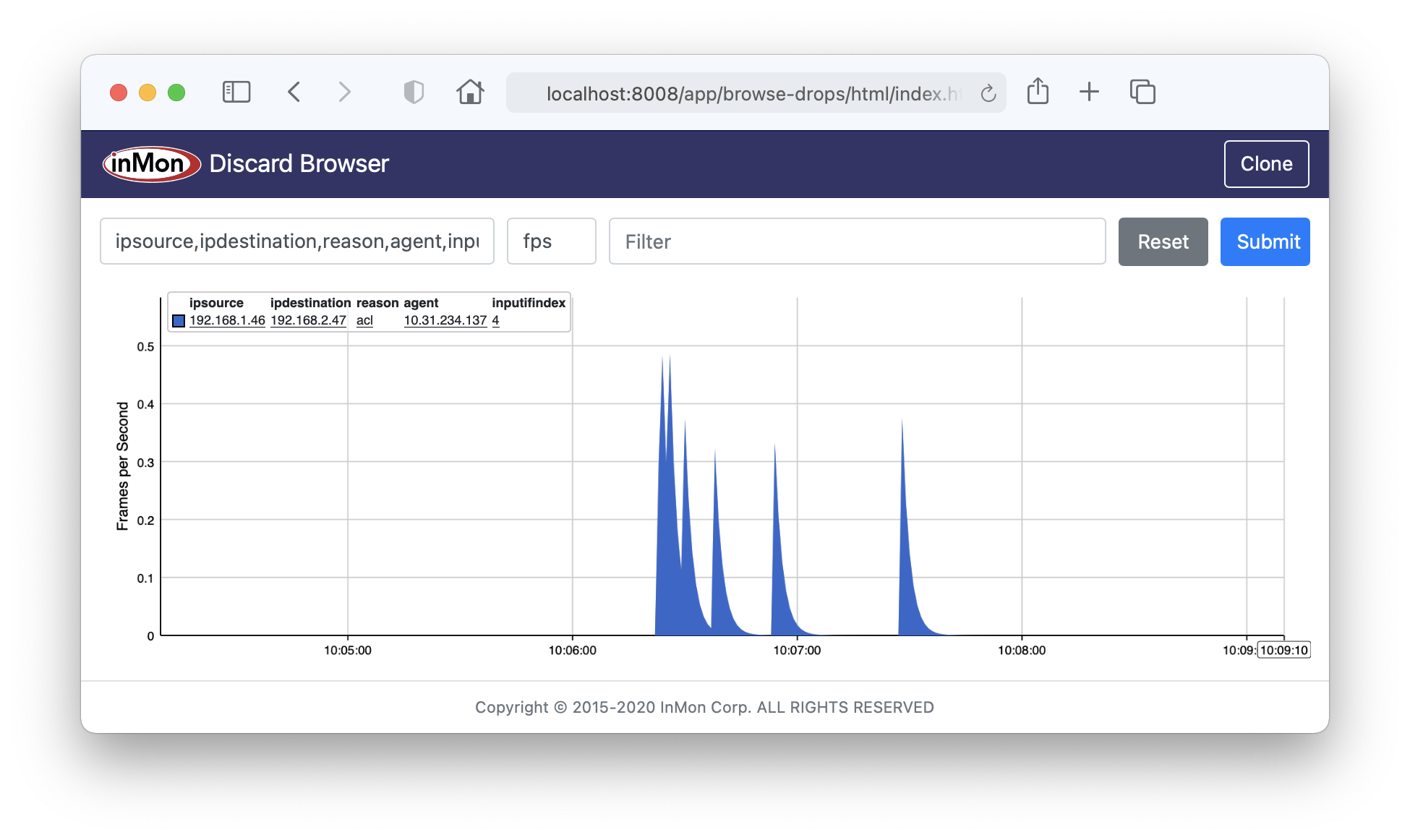The image size is (1410, 840).
Task: Click the blue legend color swatch
Action: pos(179,320)
